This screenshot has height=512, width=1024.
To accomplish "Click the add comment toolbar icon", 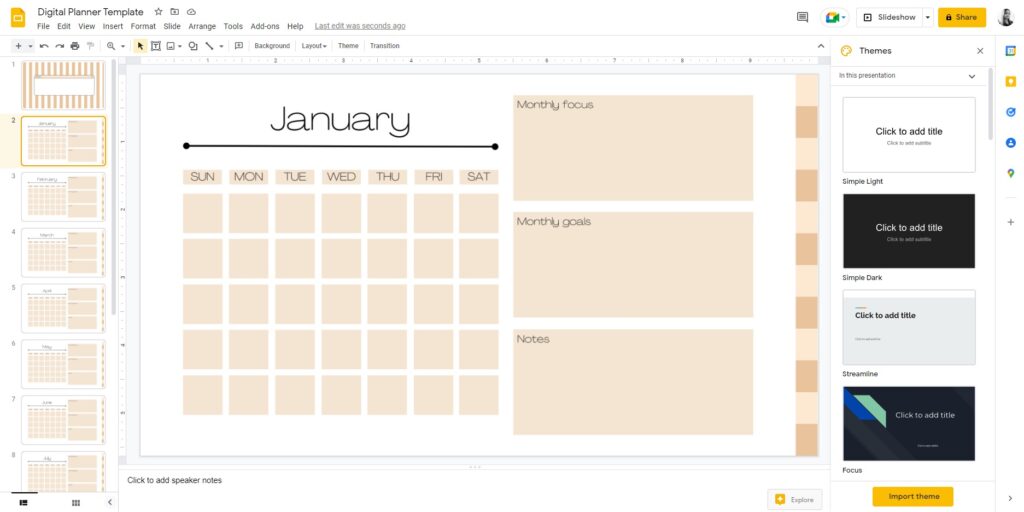I will coord(238,46).
